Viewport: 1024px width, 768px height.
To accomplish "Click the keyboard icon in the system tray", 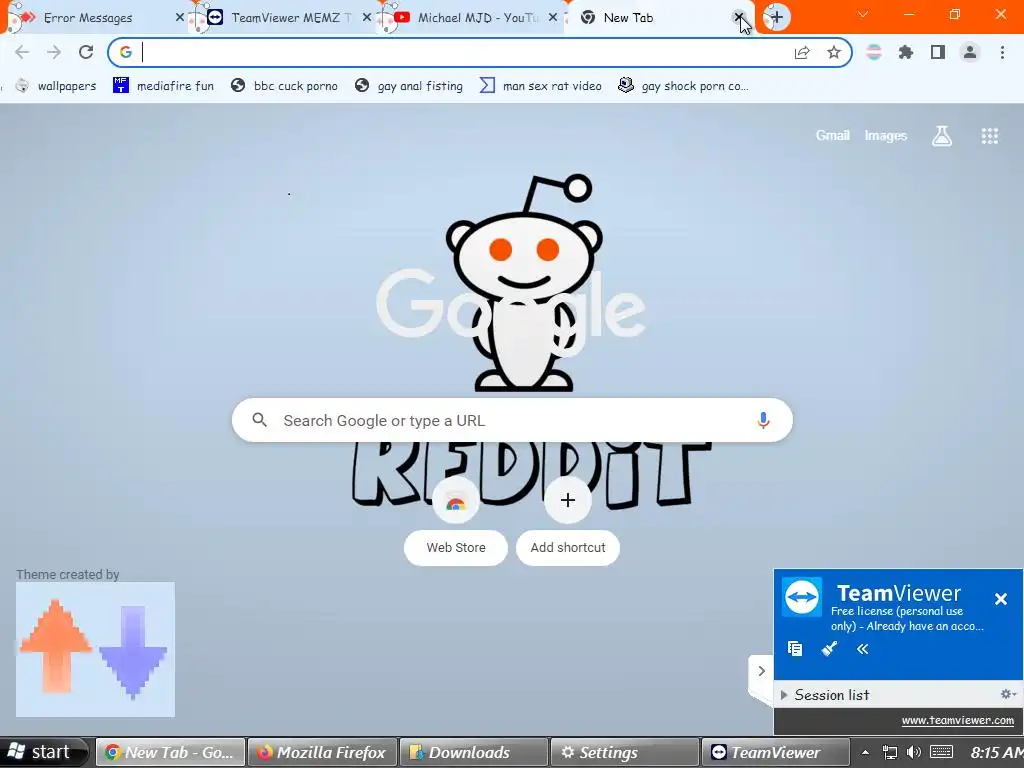I will (x=941, y=752).
